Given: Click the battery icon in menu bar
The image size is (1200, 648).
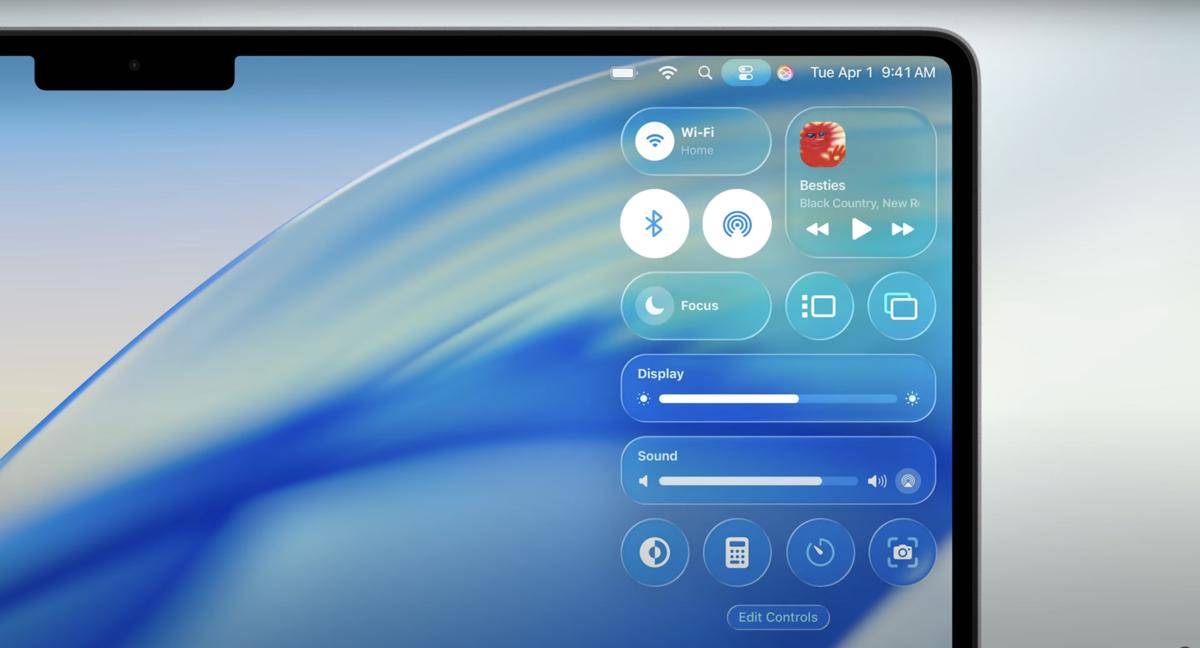Looking at the screenshot, I should pyautogui.click(x=623, y=73).
